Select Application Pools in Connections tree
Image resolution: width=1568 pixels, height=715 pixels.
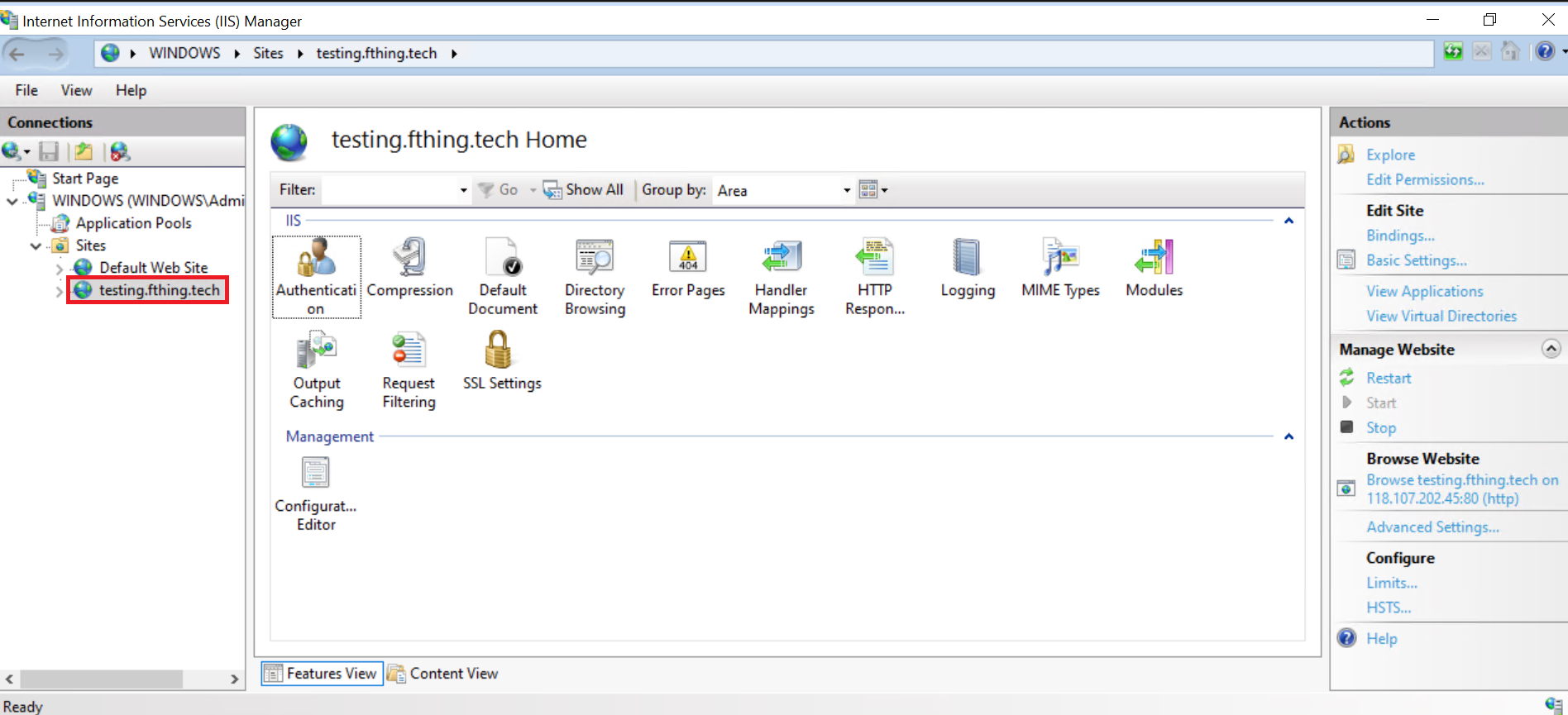[133, 223]
